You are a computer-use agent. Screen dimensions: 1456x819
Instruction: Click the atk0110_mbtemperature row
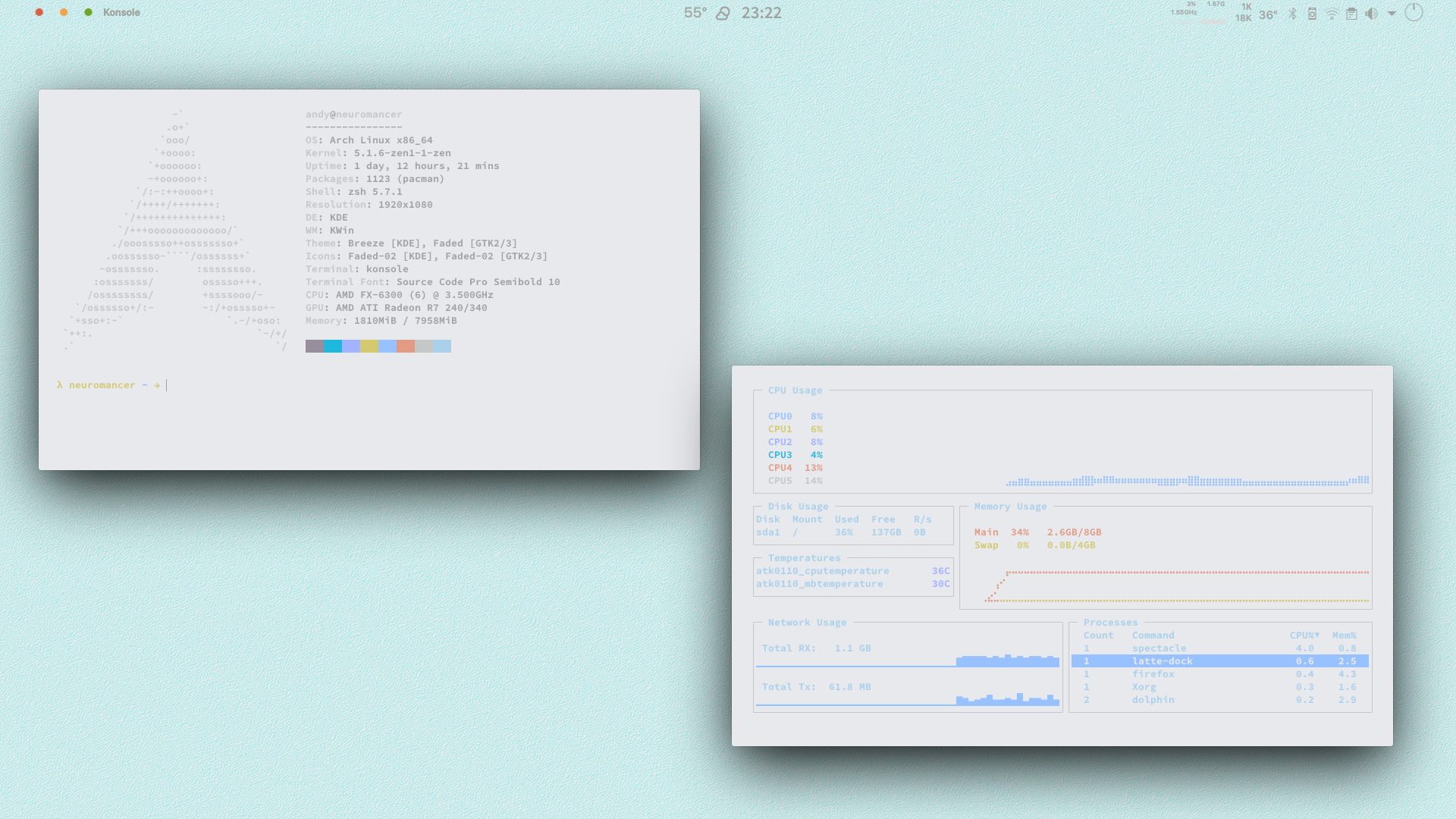853,584
